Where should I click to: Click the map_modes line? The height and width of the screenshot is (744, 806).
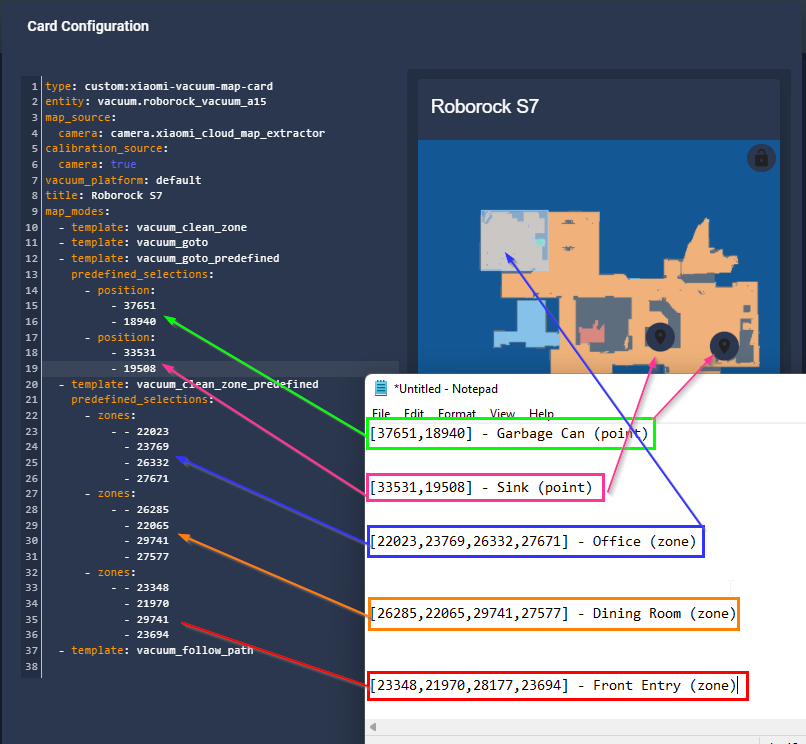point(77,211)
